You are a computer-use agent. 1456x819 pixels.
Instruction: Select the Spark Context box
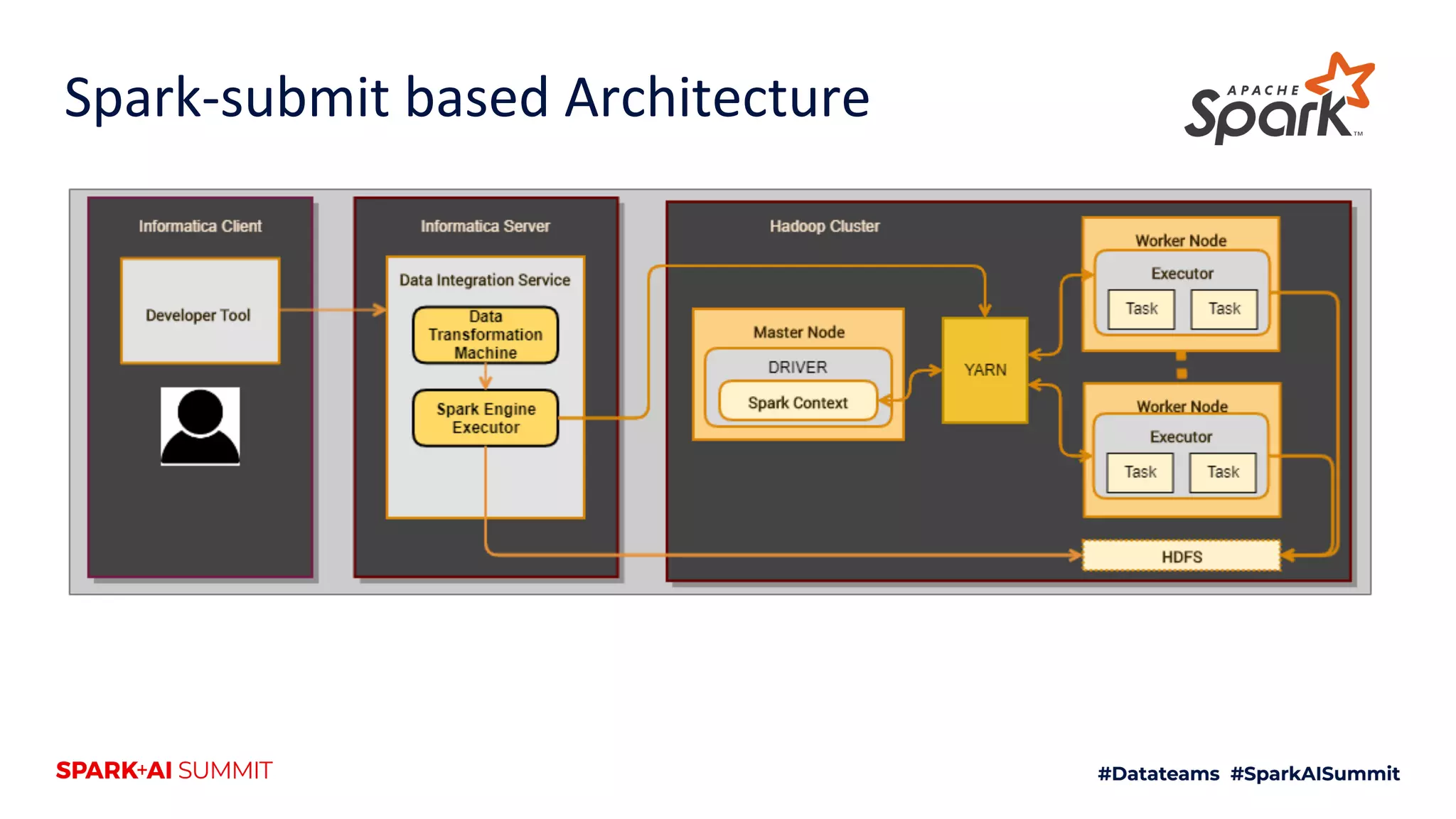point(798,402)
